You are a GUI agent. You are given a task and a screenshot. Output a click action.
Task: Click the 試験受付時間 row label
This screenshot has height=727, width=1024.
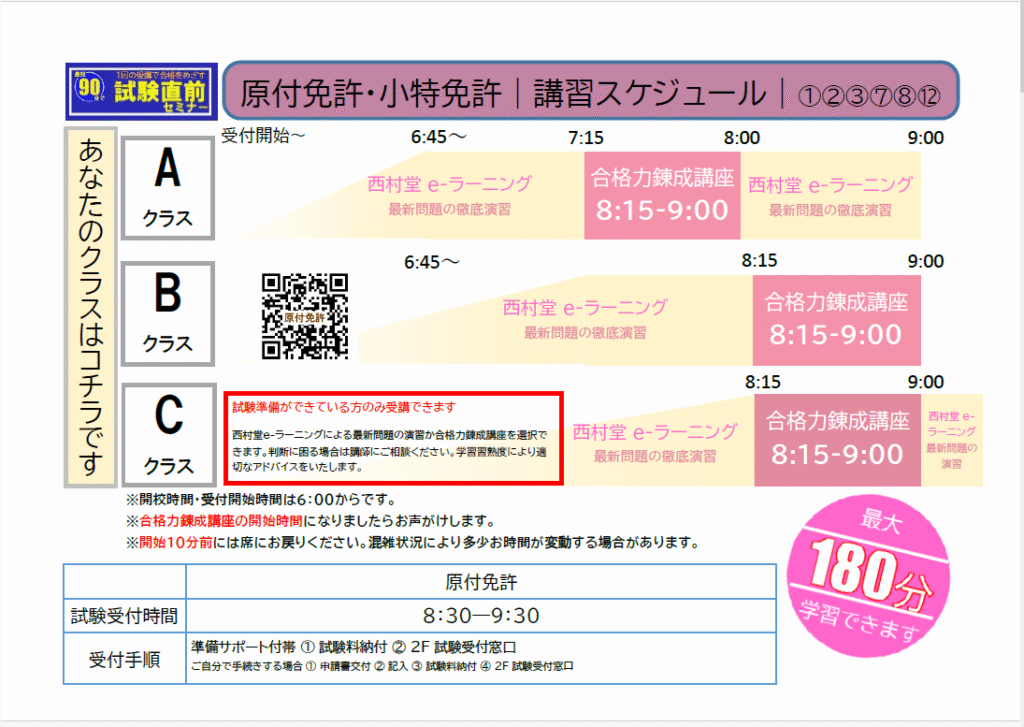point(124,614)
